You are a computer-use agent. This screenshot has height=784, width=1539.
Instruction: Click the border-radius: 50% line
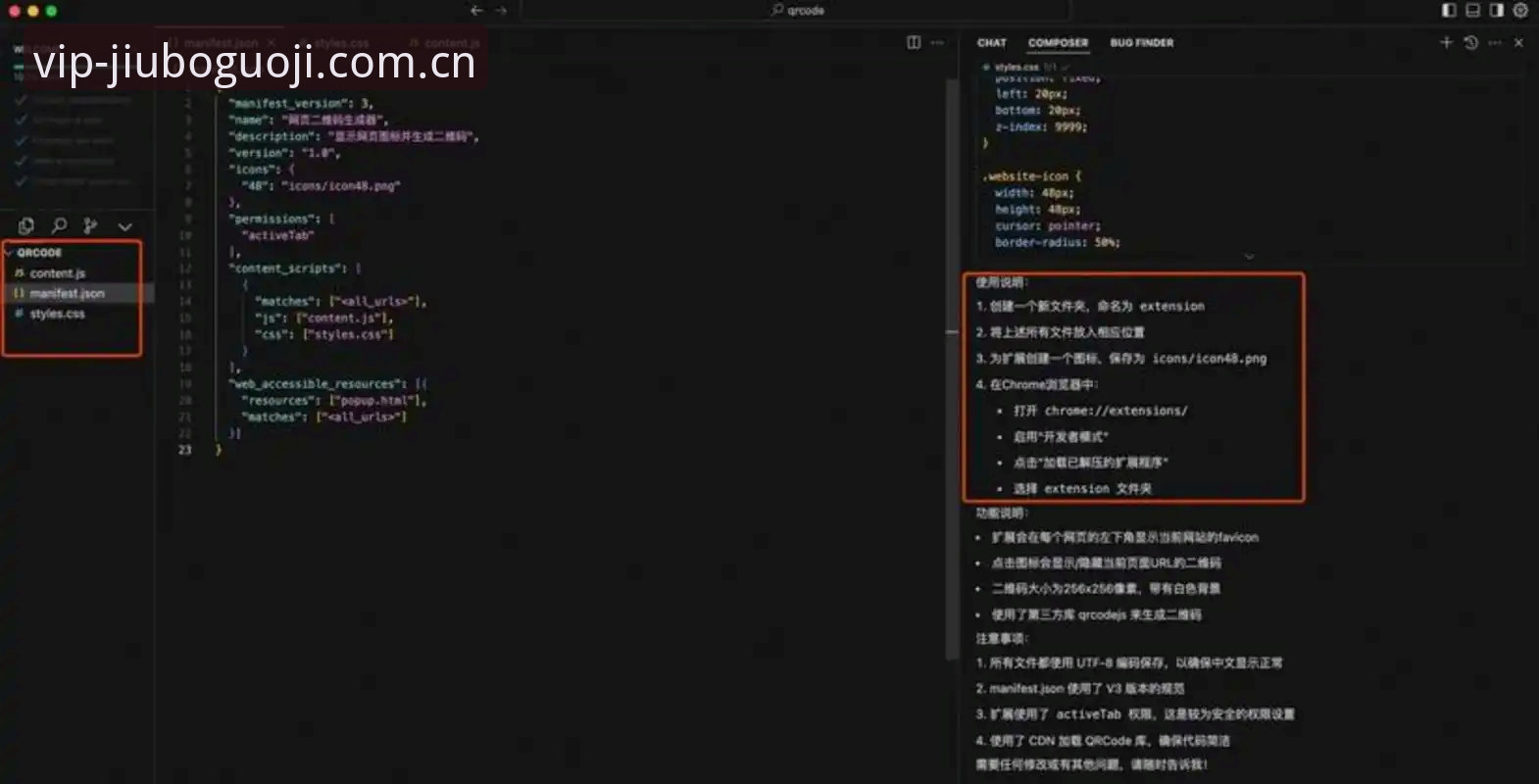click(1058, 242)
